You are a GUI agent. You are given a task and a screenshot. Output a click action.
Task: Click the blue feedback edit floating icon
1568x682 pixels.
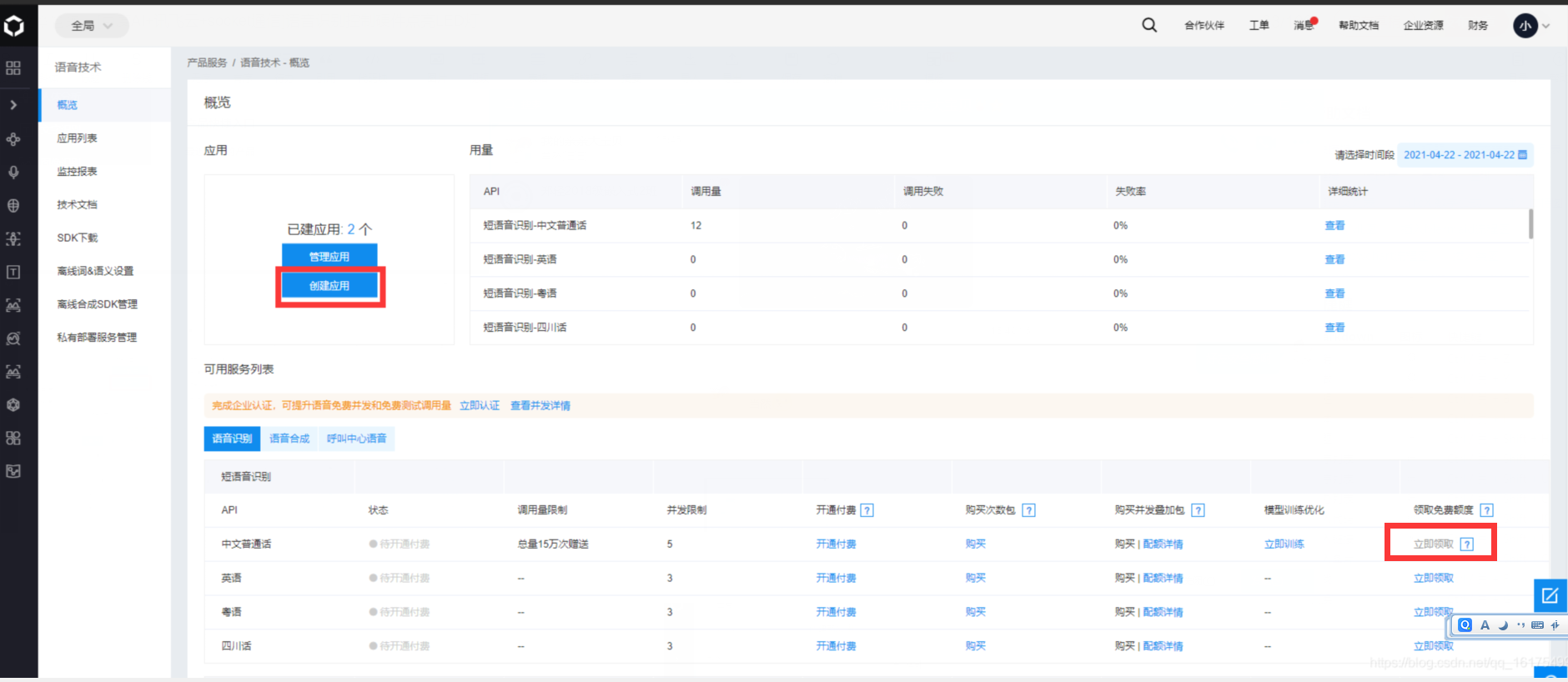point(1550,595)
